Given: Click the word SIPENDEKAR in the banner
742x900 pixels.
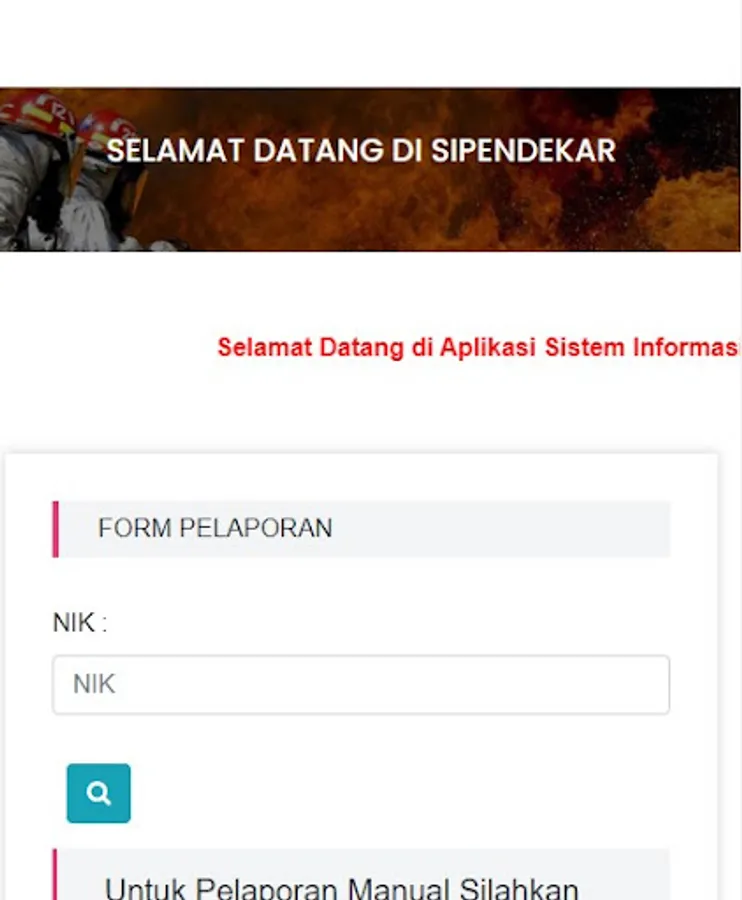Looking at the screenshot, I should coord(523,151).
